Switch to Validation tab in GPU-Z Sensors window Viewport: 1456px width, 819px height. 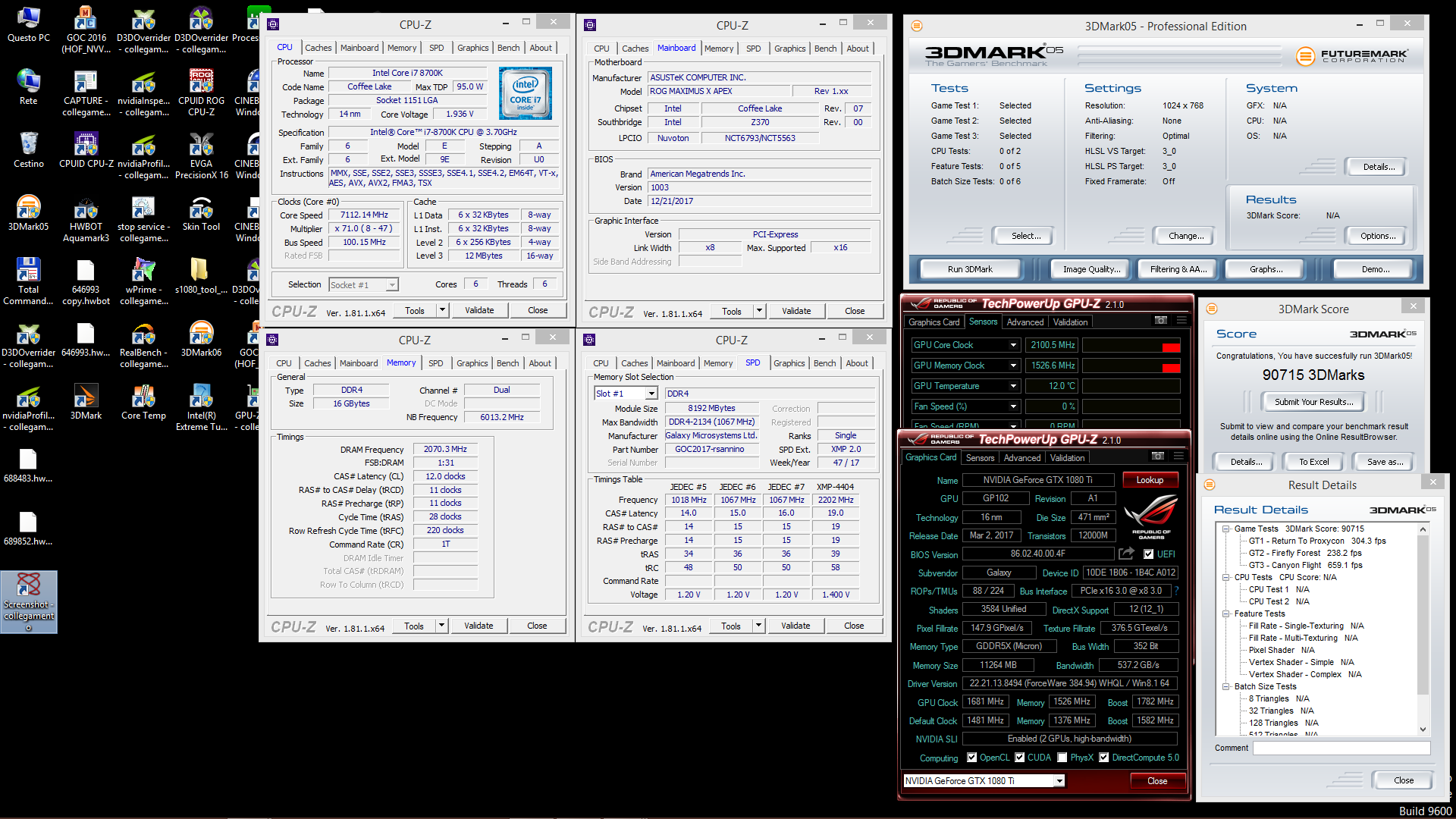point(1070,322)
